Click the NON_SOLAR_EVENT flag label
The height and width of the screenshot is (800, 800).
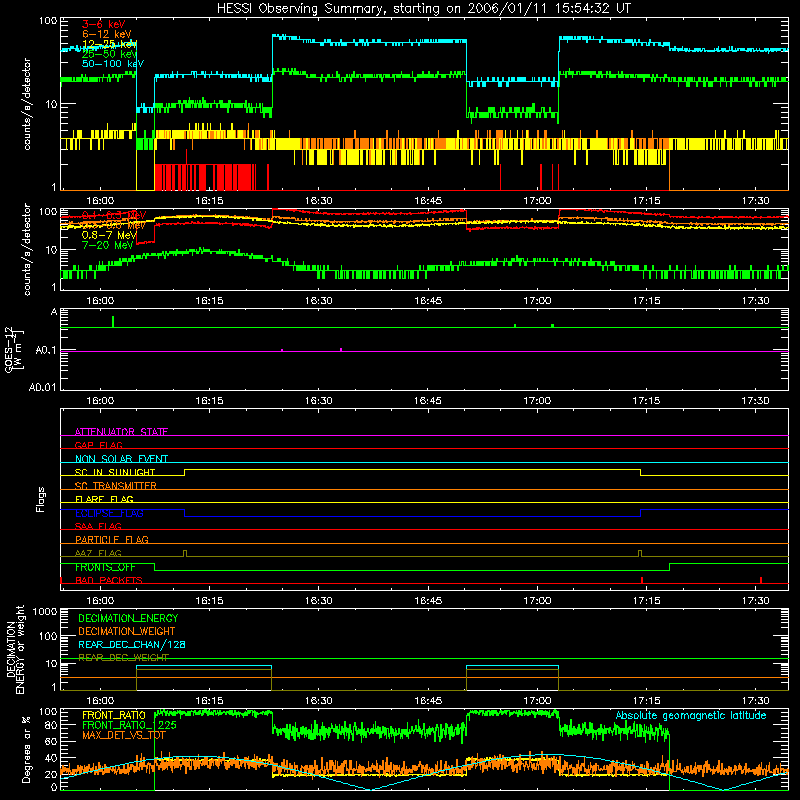pos(121,459)
